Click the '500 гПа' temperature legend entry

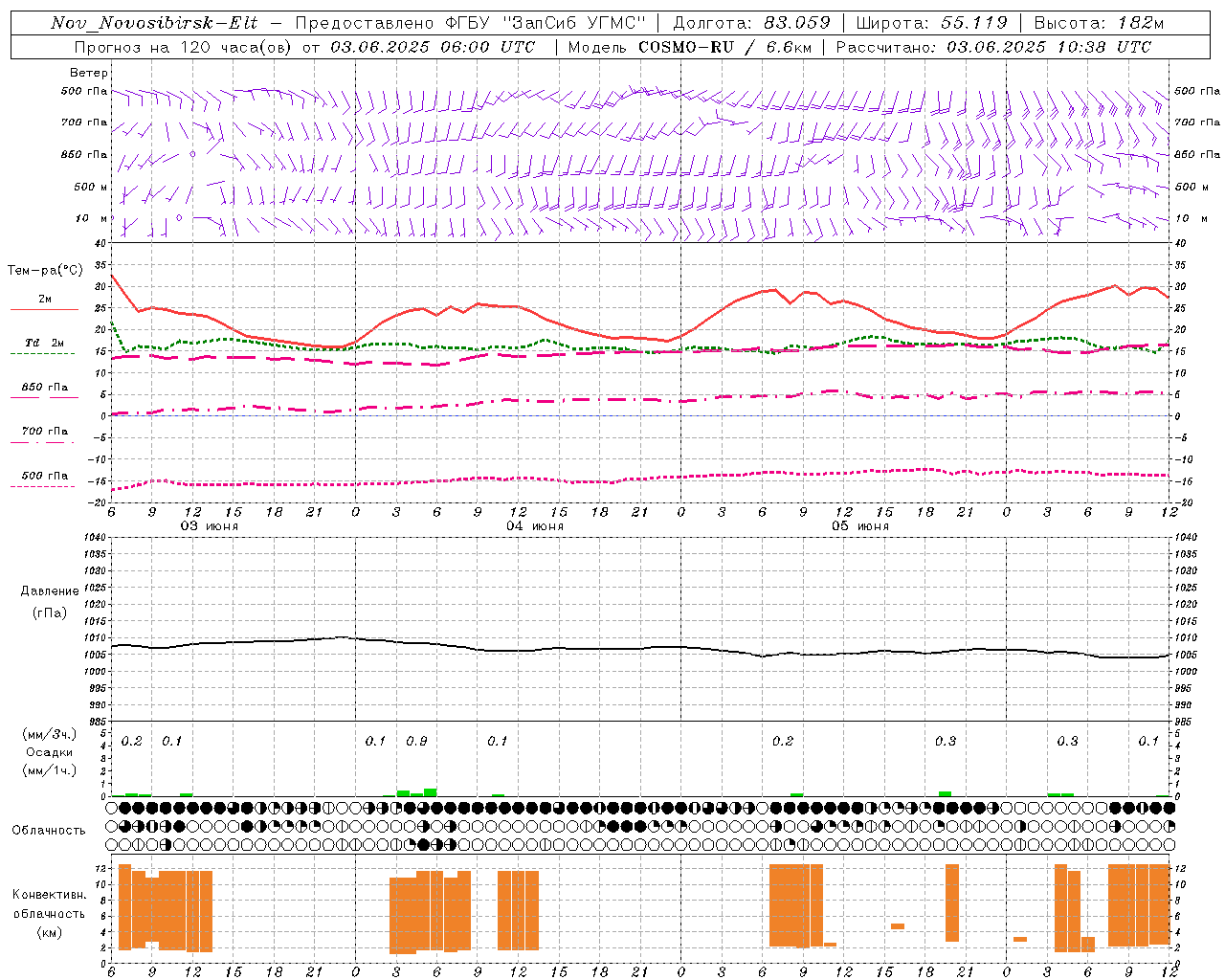click(x=45, y=476)
